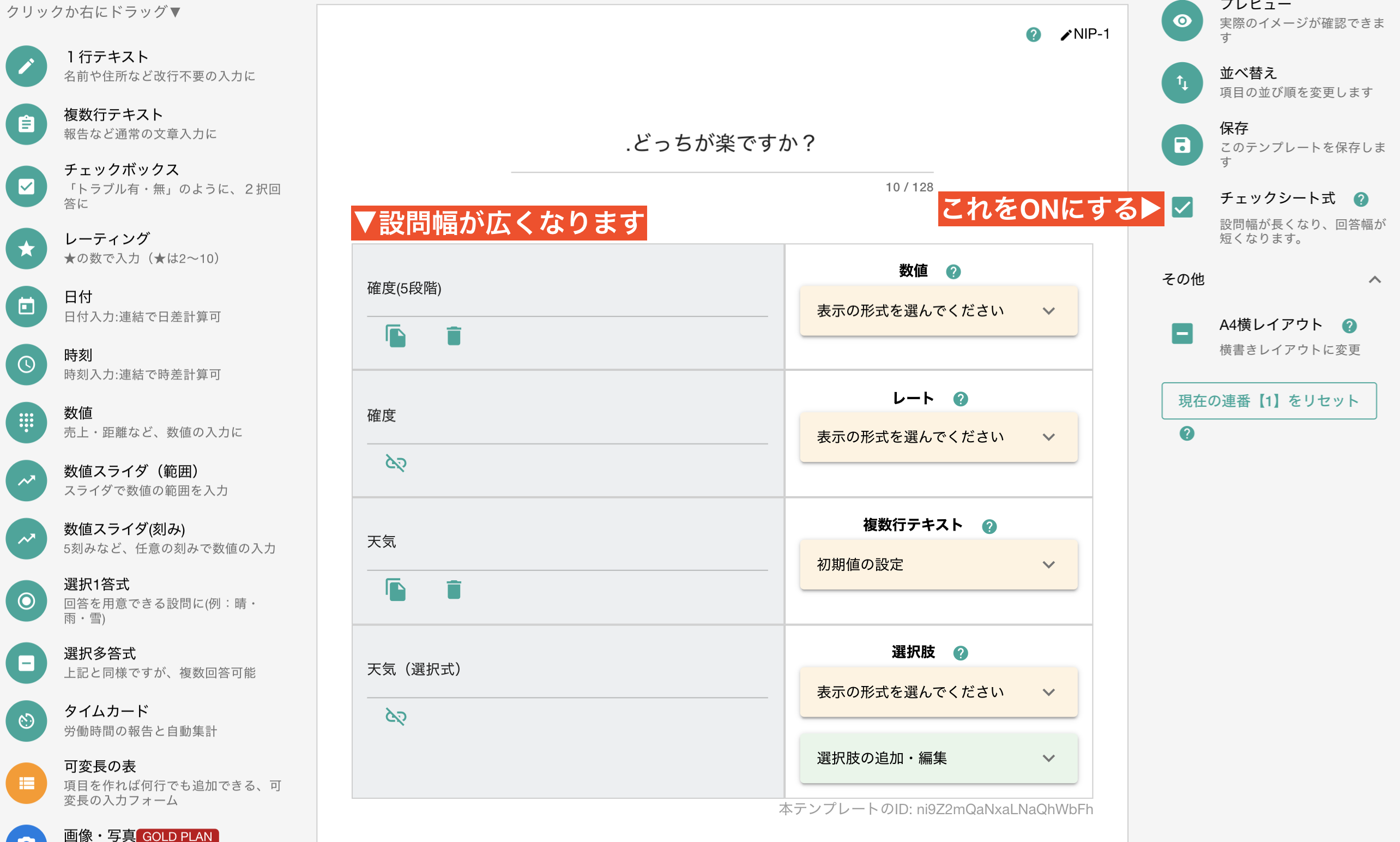
Task: Collapse the その他 section
Action: click(x=1374, y=279)
